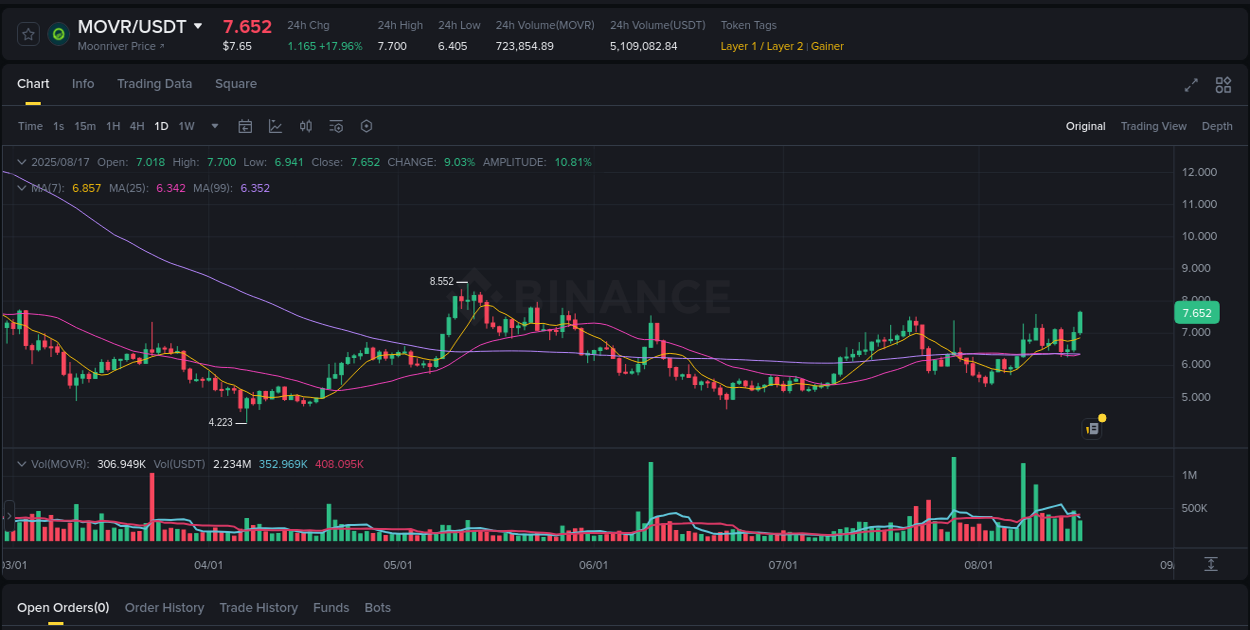Open the candlestick display settings icon
The image size is (1250, 630).
(x=306, y=126)
